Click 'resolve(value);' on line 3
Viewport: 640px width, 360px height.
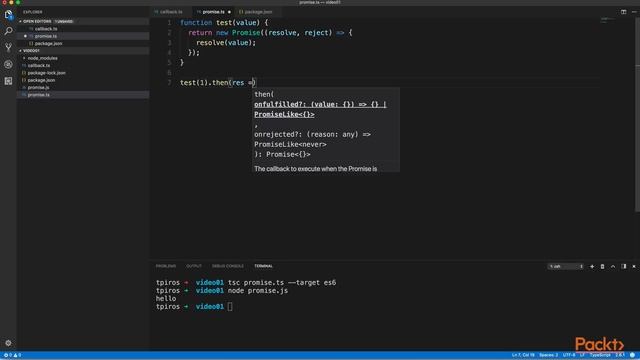[x=226, y=43]
